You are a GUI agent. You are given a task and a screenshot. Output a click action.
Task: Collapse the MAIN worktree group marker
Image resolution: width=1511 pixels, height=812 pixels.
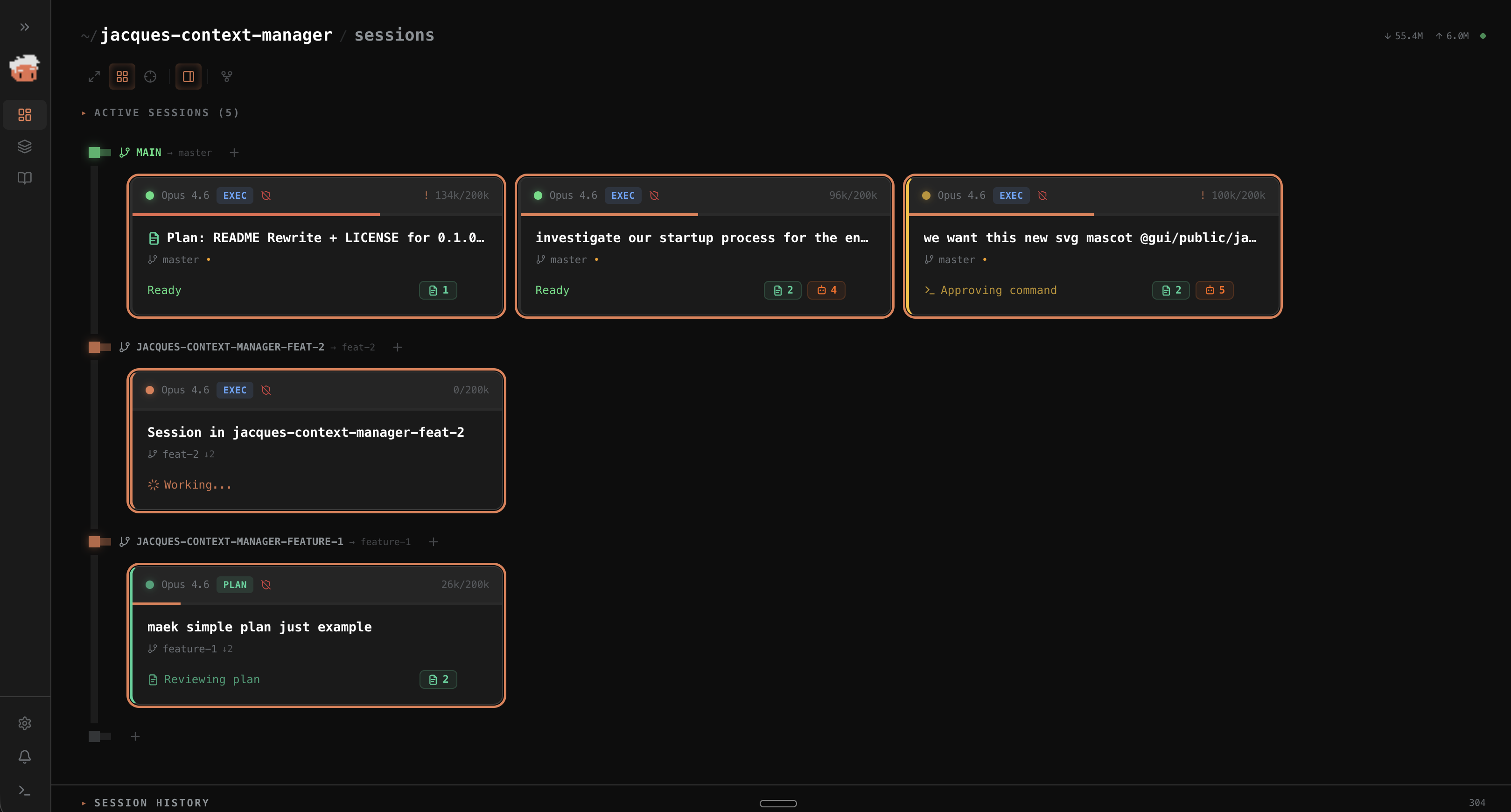point(99,153)
